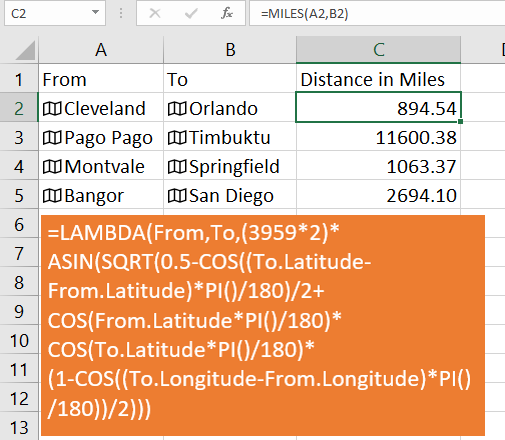Click the geography icon next to Timbuktu
The height and width of the screenshot is (440, 505).
[x=177, y=138]
